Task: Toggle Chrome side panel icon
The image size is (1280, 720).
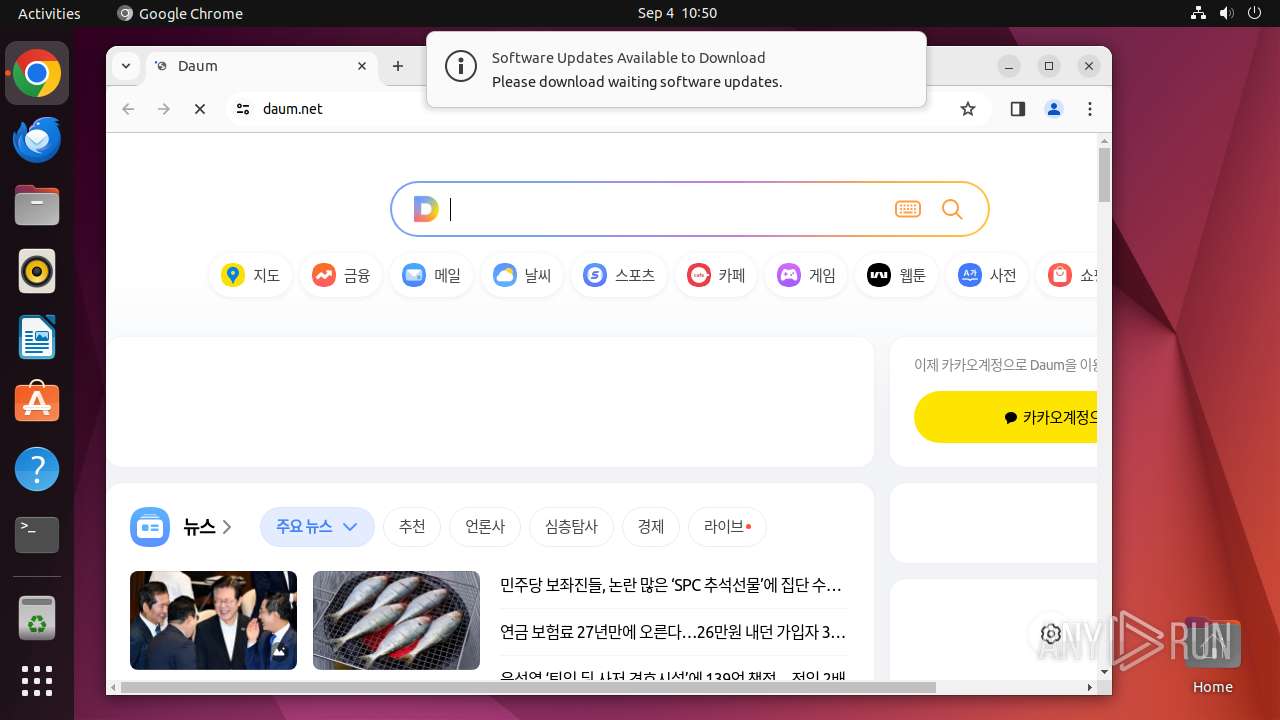Action: [x=1018, y=109]
